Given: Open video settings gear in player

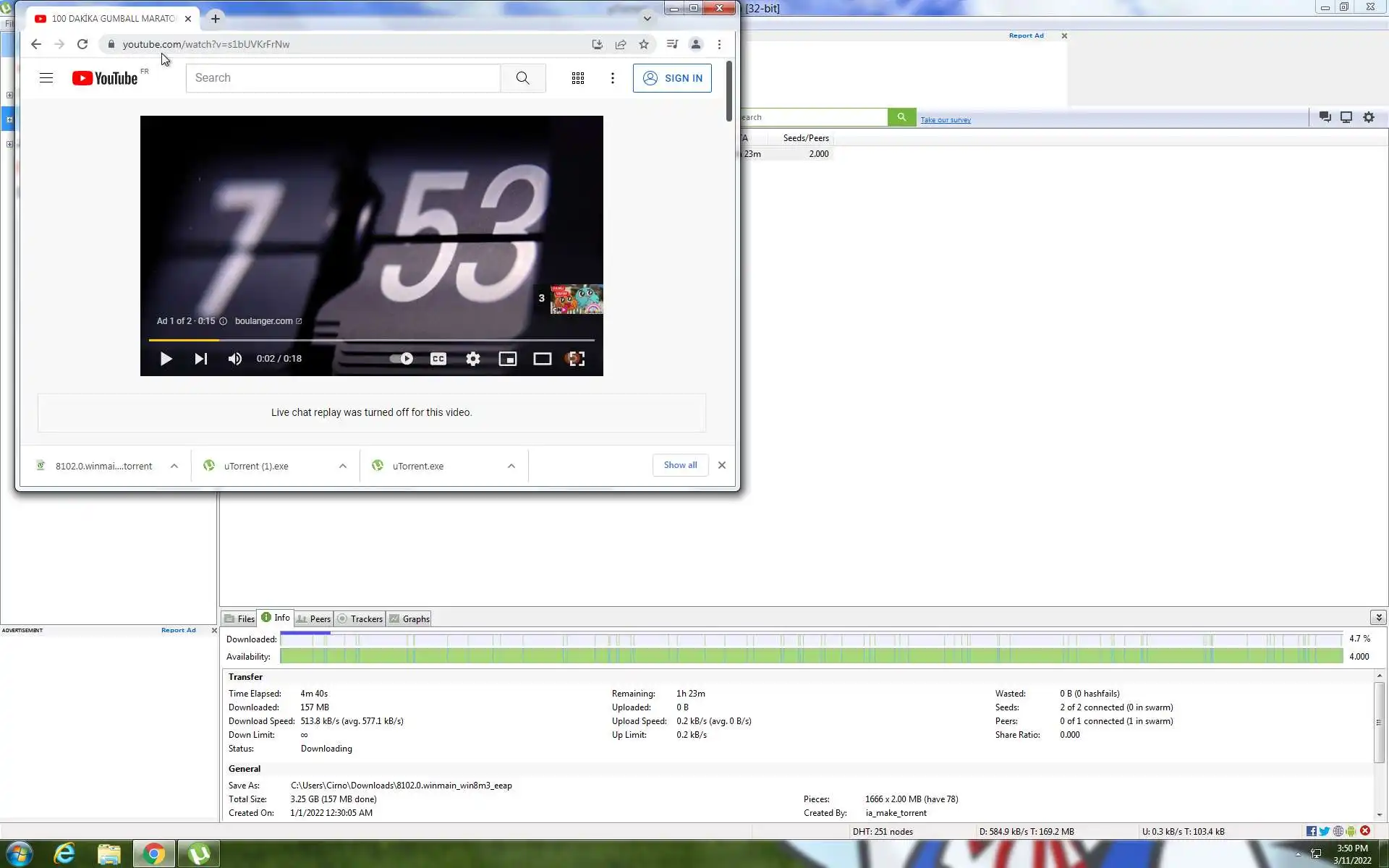Looking at the screenshot, I should 473,359.
